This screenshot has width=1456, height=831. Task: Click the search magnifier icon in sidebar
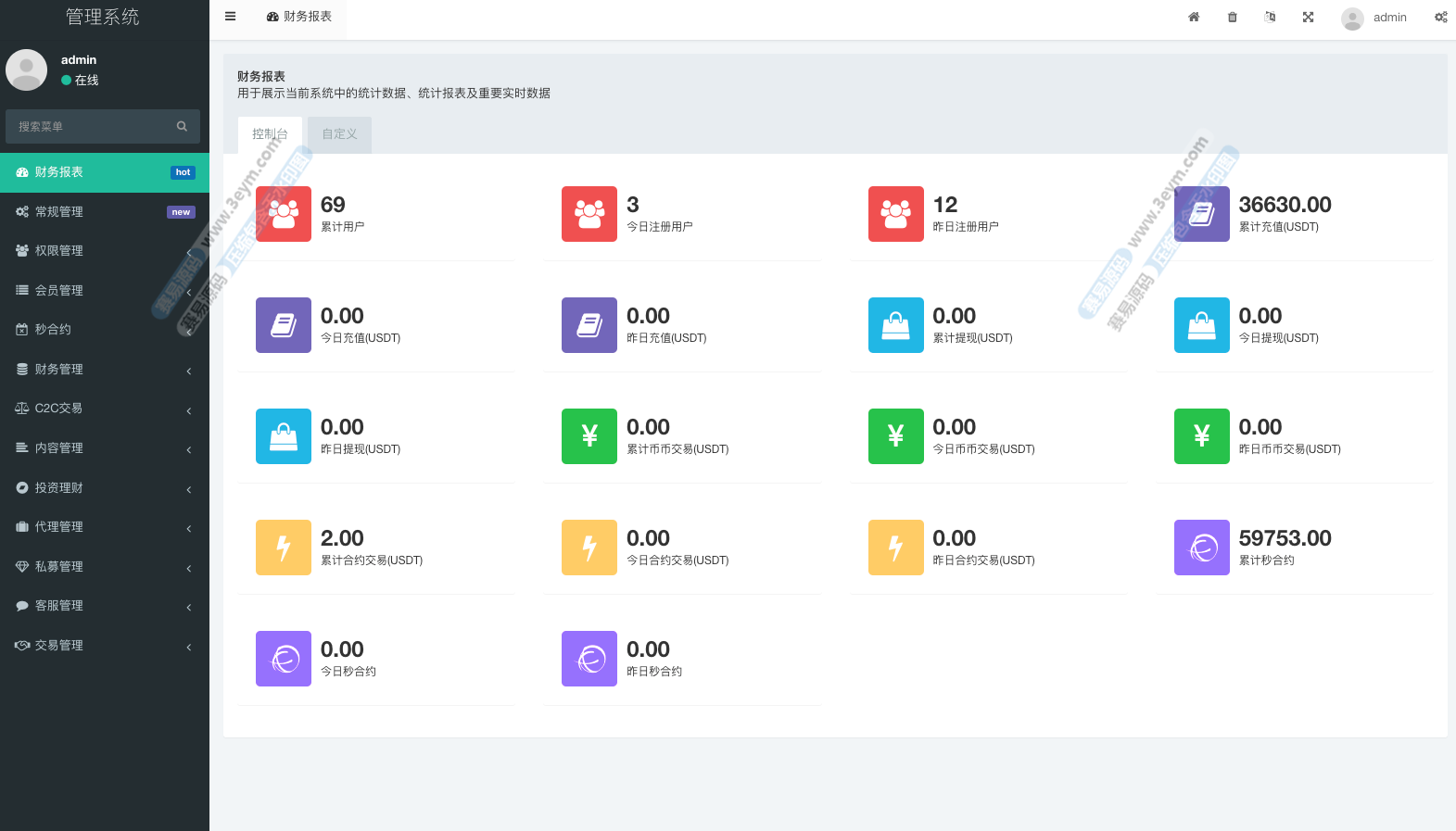[x=182, y=126]
